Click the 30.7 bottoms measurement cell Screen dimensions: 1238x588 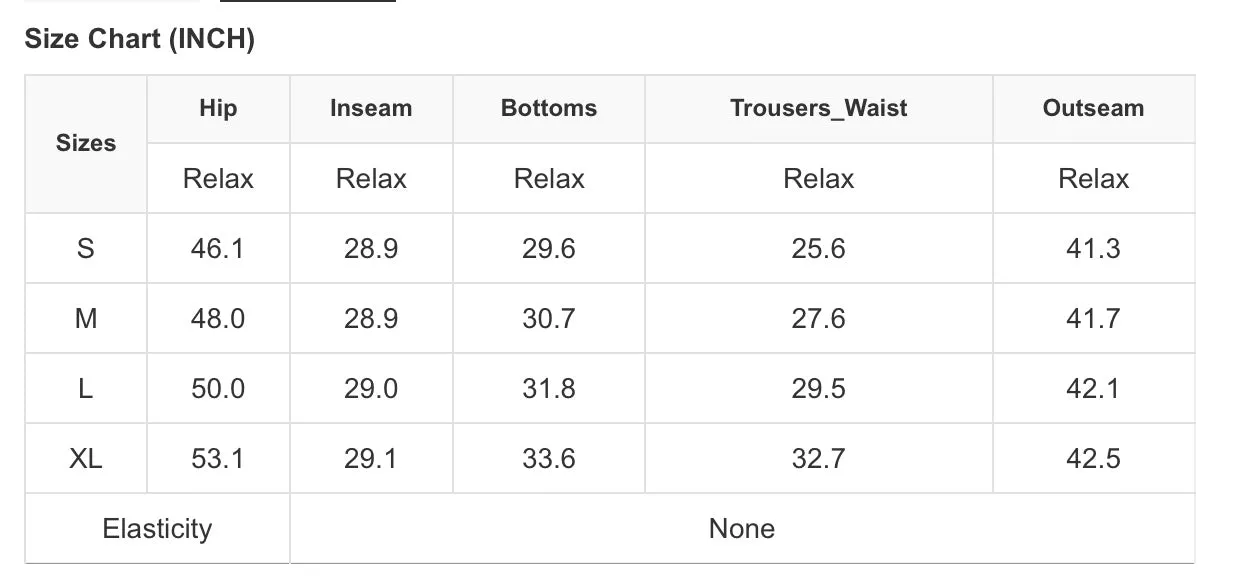pyautogui.click(x=549, y=318)
